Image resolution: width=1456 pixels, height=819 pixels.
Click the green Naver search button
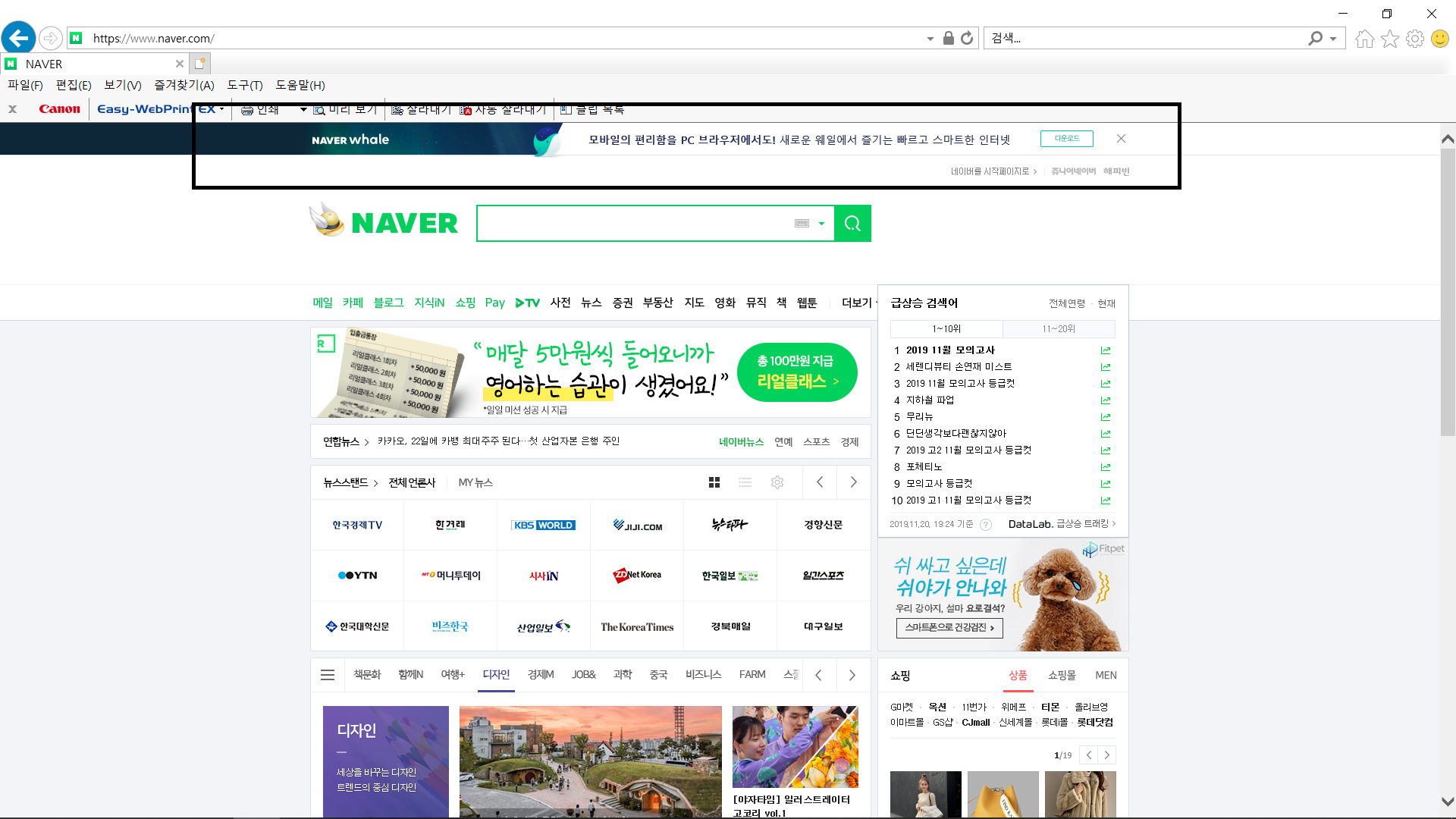click(852, 224)
